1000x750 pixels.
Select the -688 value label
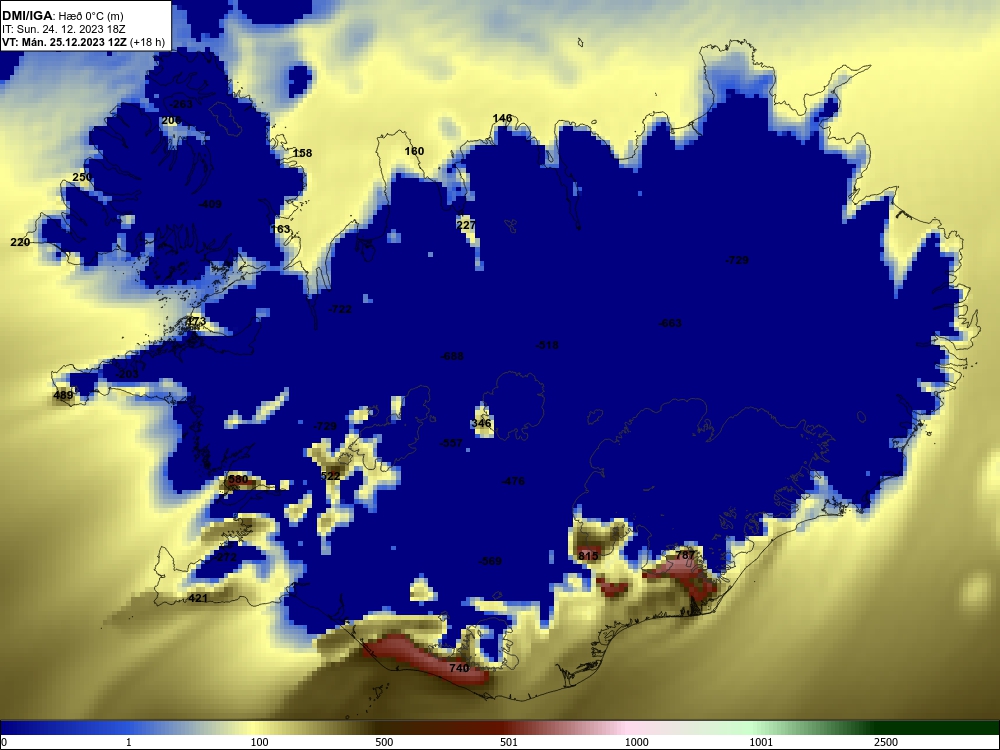point(452,356)
